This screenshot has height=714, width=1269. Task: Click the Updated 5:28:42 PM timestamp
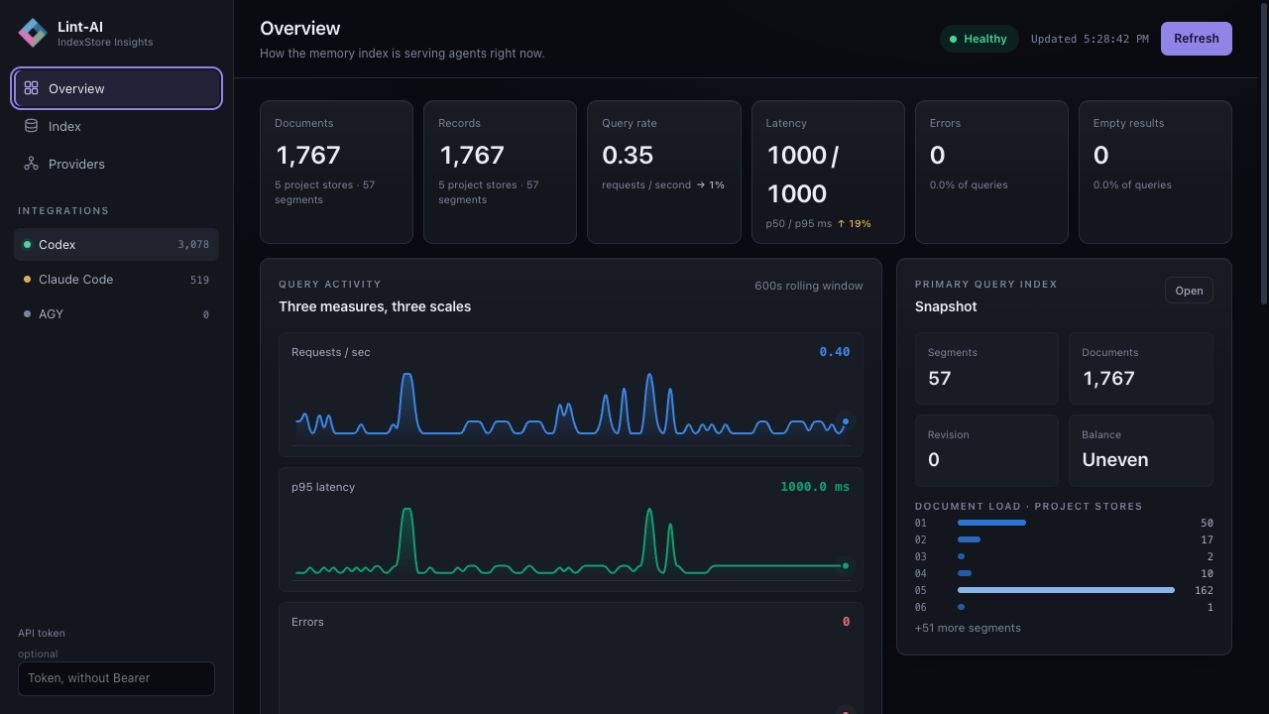(1089, 39)
